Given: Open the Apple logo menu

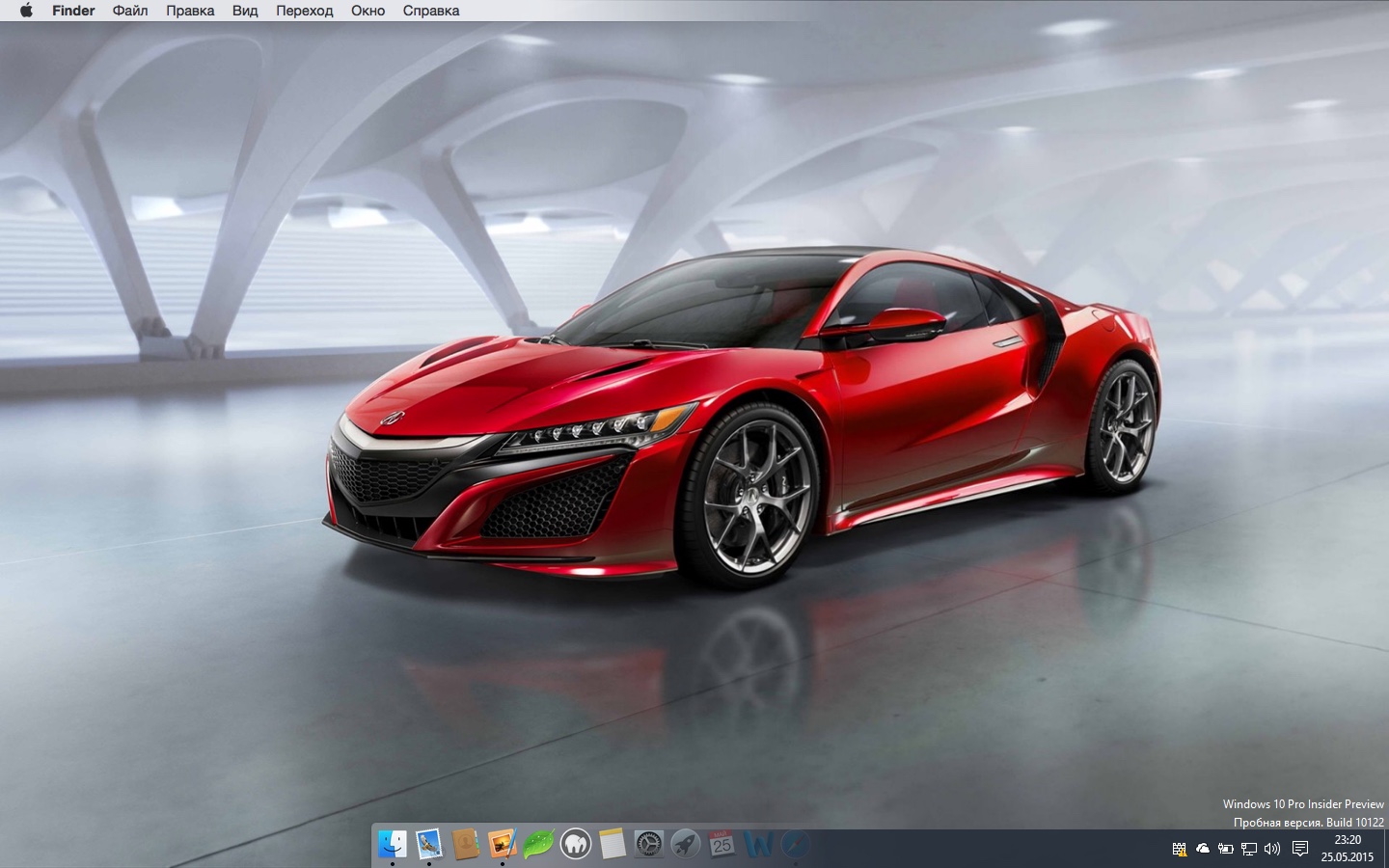Looking at the screenshot, I should tap(26, 11).
